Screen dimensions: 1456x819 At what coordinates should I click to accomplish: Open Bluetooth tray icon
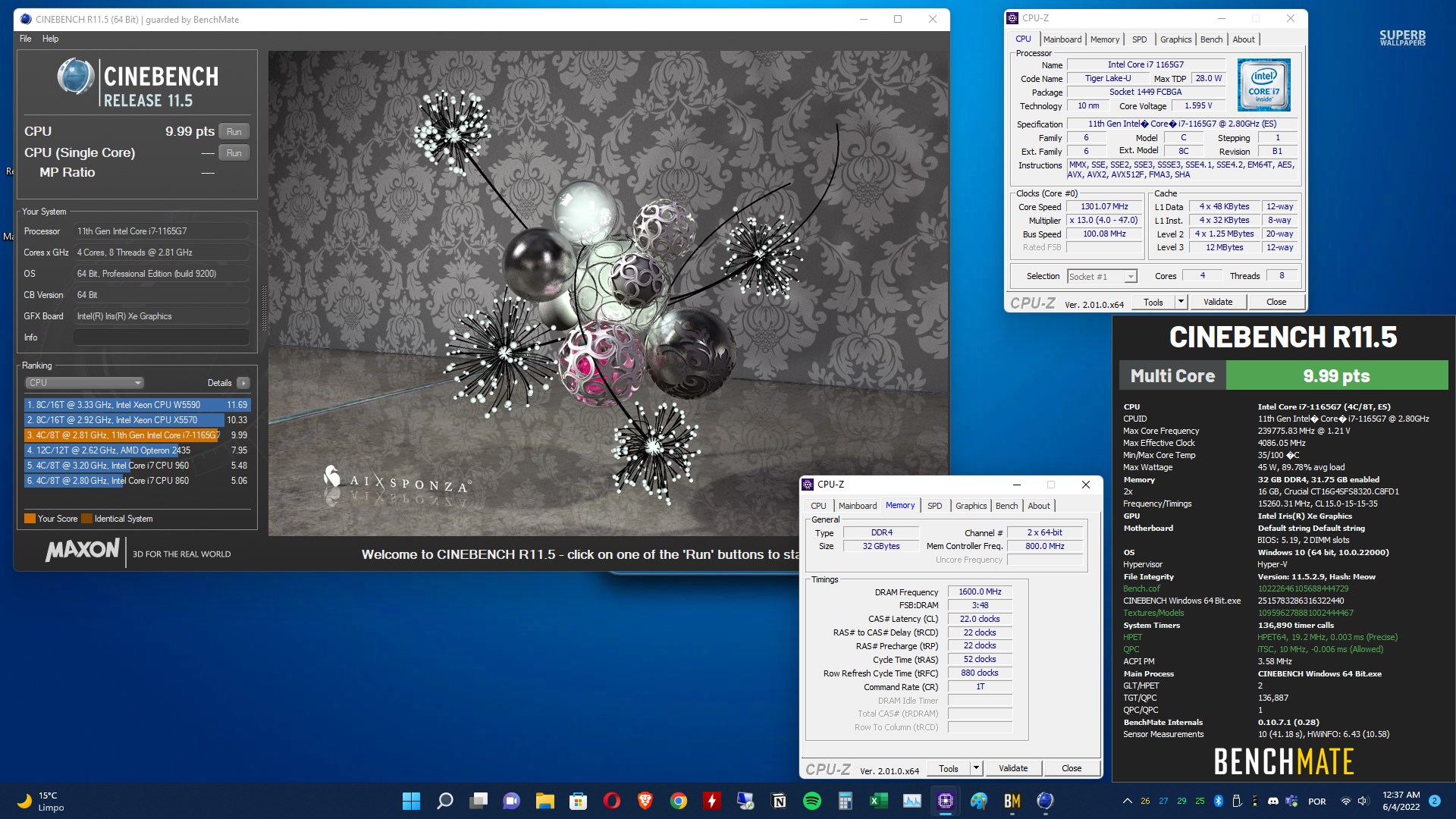1219,801
